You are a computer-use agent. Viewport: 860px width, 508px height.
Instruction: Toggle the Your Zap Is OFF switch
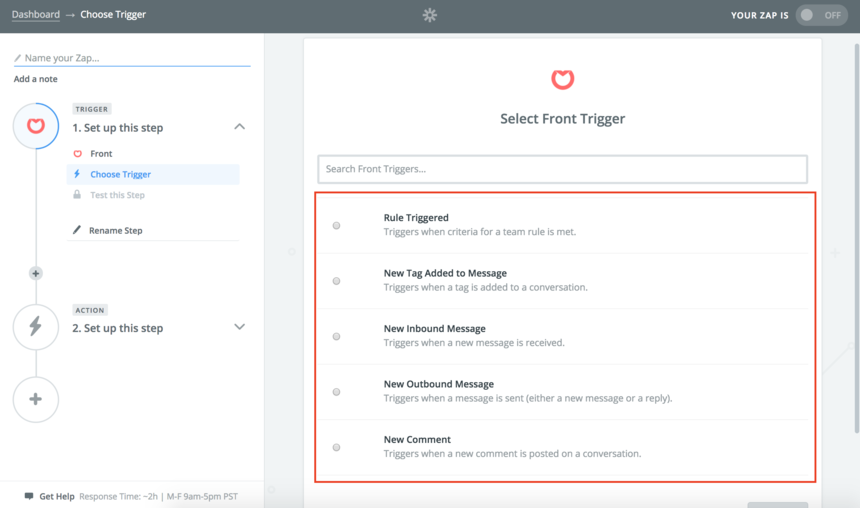coord(821,15)
